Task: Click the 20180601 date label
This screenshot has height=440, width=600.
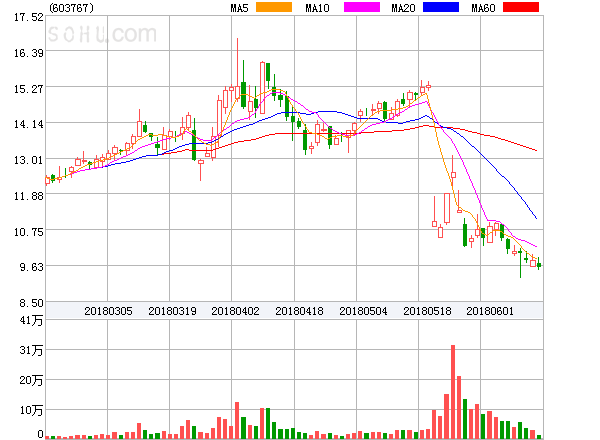Action: (x=490, y=311)
